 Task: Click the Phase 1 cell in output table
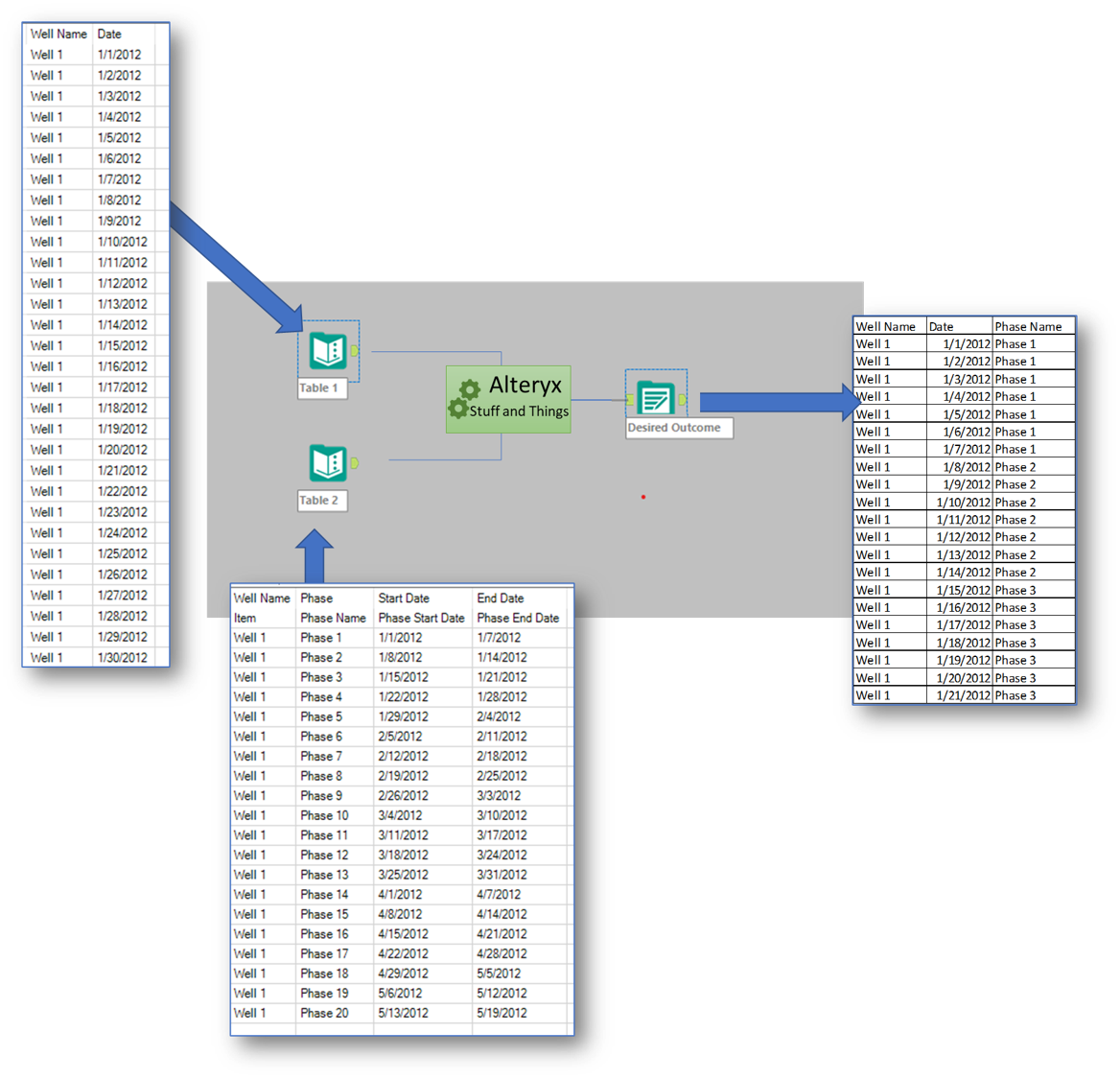click(1015, 343)
